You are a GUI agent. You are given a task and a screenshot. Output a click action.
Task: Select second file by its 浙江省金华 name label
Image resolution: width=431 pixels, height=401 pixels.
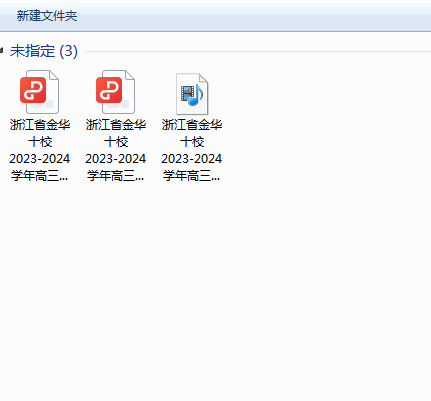[116, 125]
